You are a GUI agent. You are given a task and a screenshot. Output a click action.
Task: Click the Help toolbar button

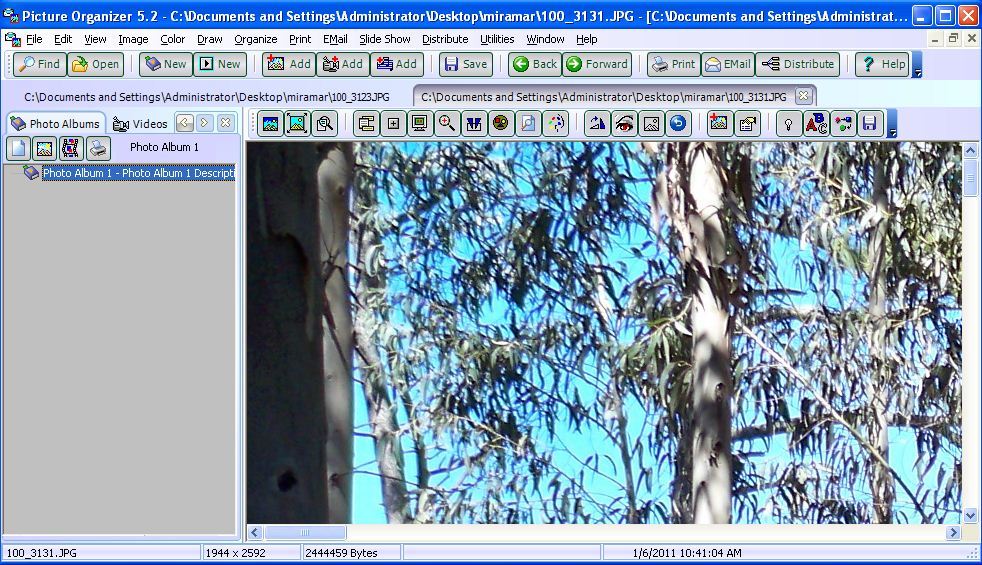[882, 64]
